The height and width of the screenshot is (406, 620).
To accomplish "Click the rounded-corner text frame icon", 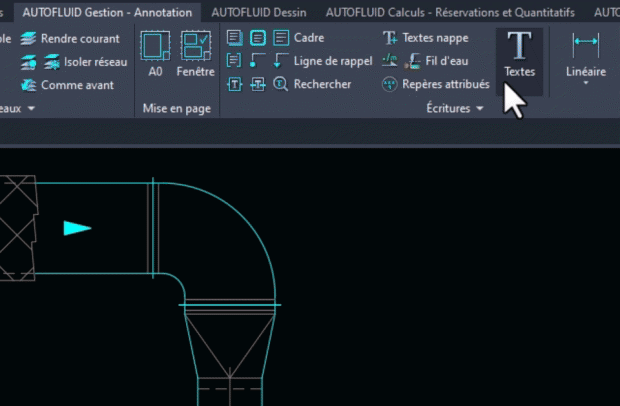I will click(258, 38).
